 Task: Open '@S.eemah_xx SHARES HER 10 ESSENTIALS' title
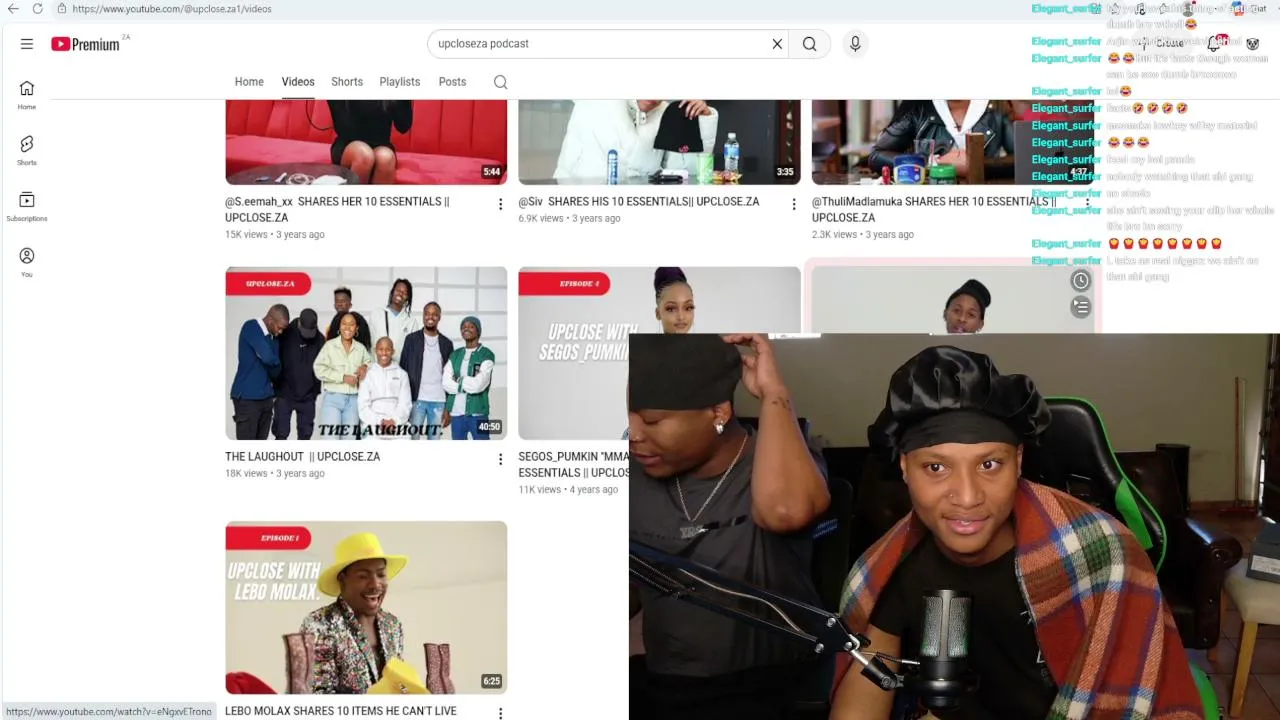point(337,209)
